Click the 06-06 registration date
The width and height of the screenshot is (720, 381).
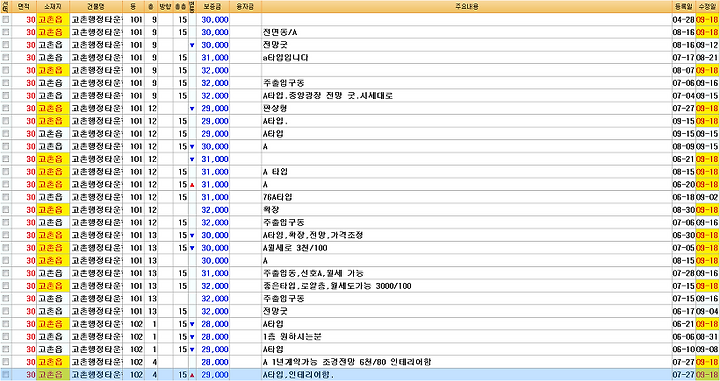pyautogui.click(x=683, y=337)
